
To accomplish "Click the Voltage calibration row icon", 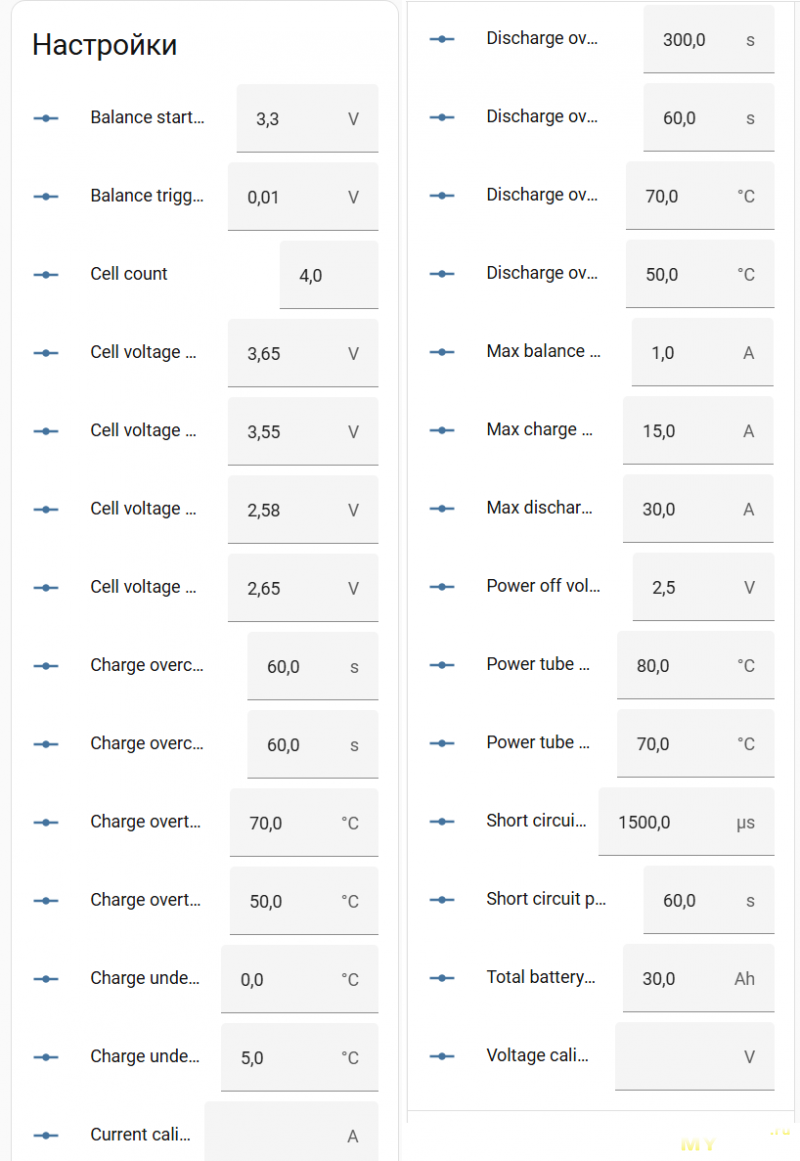I will [442, 1056].
